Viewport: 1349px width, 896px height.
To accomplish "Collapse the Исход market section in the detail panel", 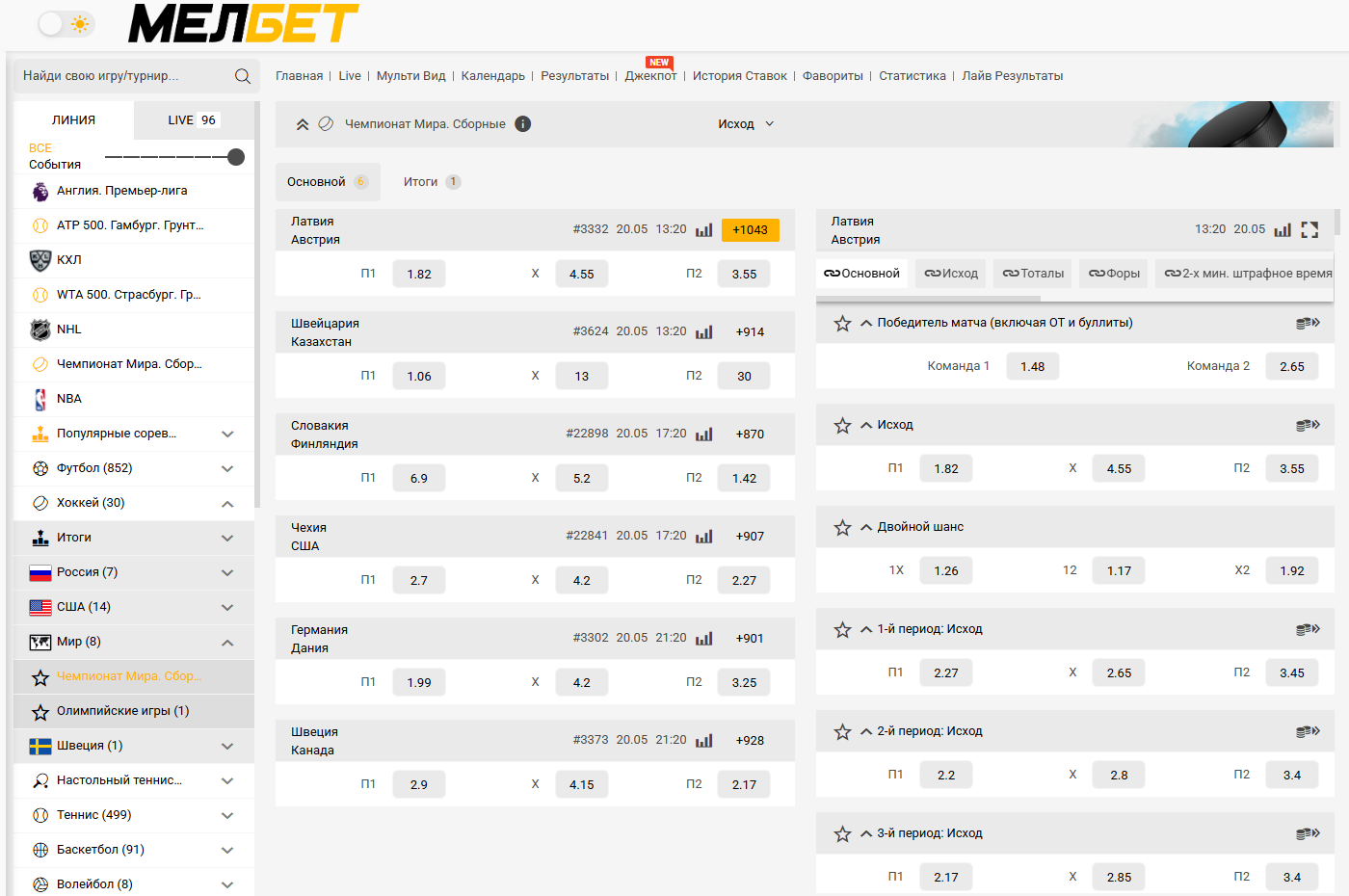I will (x=866, y=425).
